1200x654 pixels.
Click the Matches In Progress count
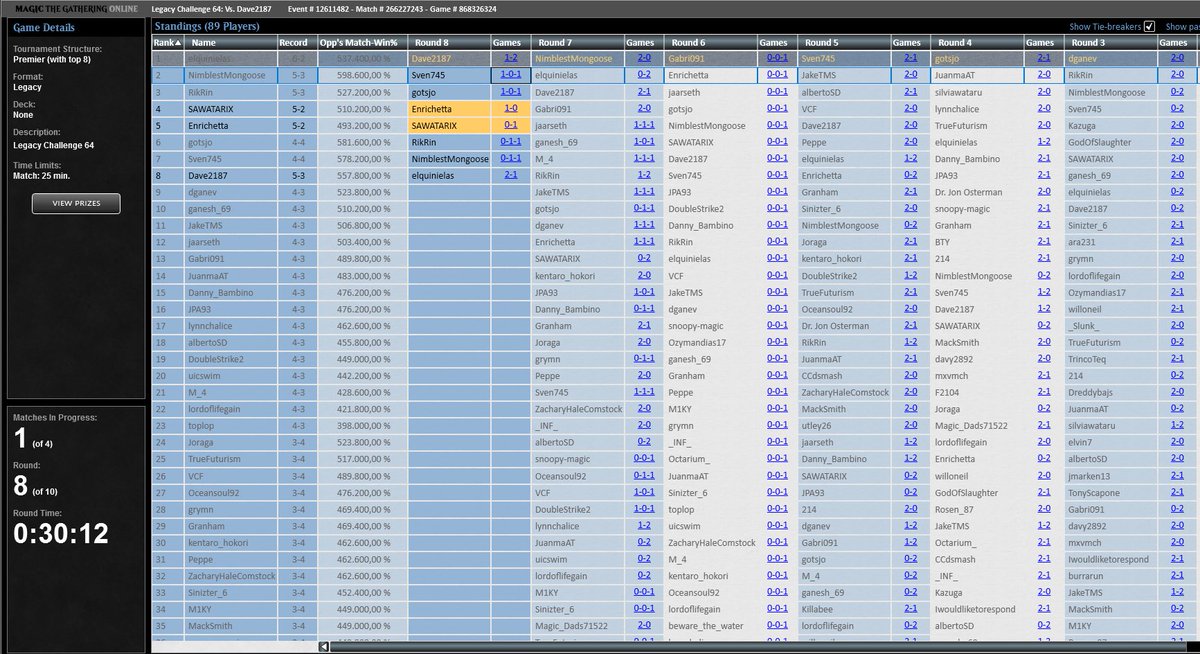pos(22,439)
